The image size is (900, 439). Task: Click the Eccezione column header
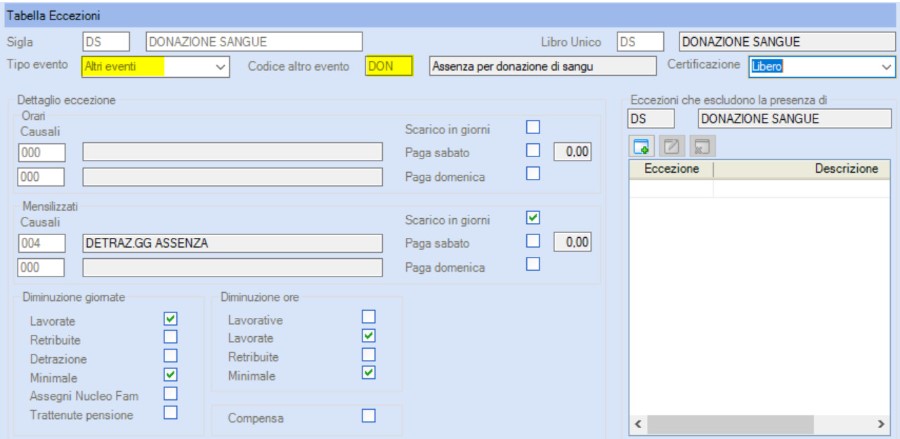[x=672, y=169]
